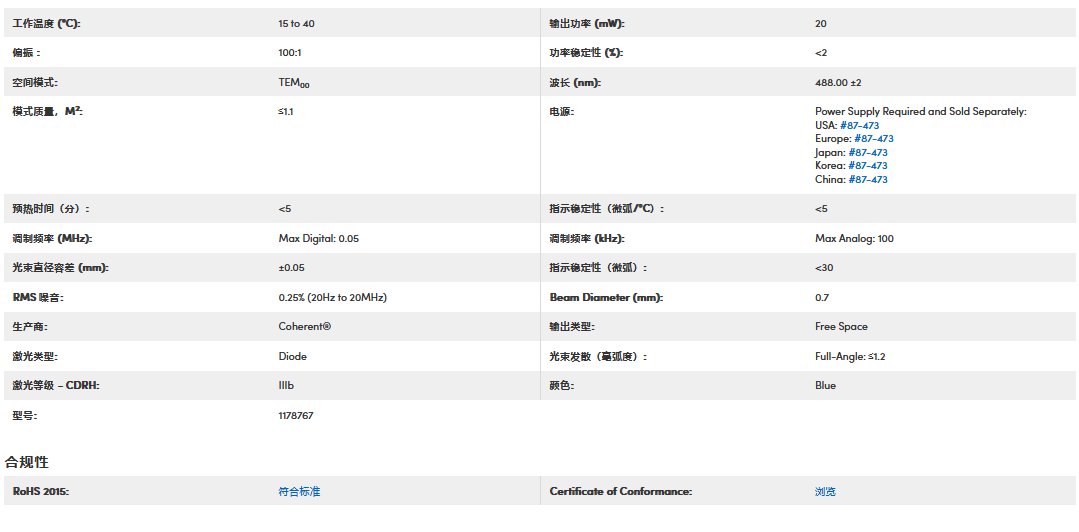1079x532 pixels.
Task: Click the 合规性 section heading
Action: (27, 462)
